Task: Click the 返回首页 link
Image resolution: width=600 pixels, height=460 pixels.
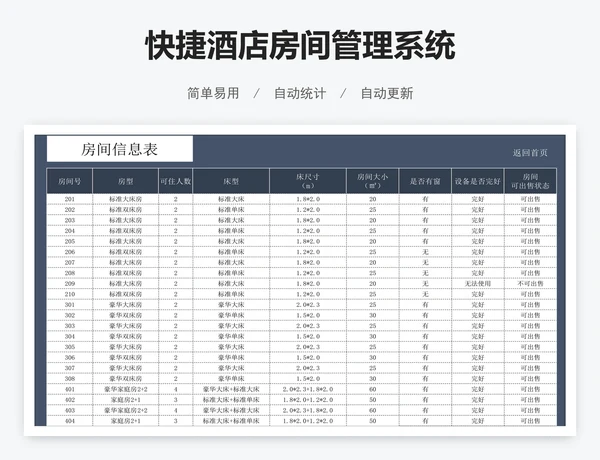Action: 530,153
